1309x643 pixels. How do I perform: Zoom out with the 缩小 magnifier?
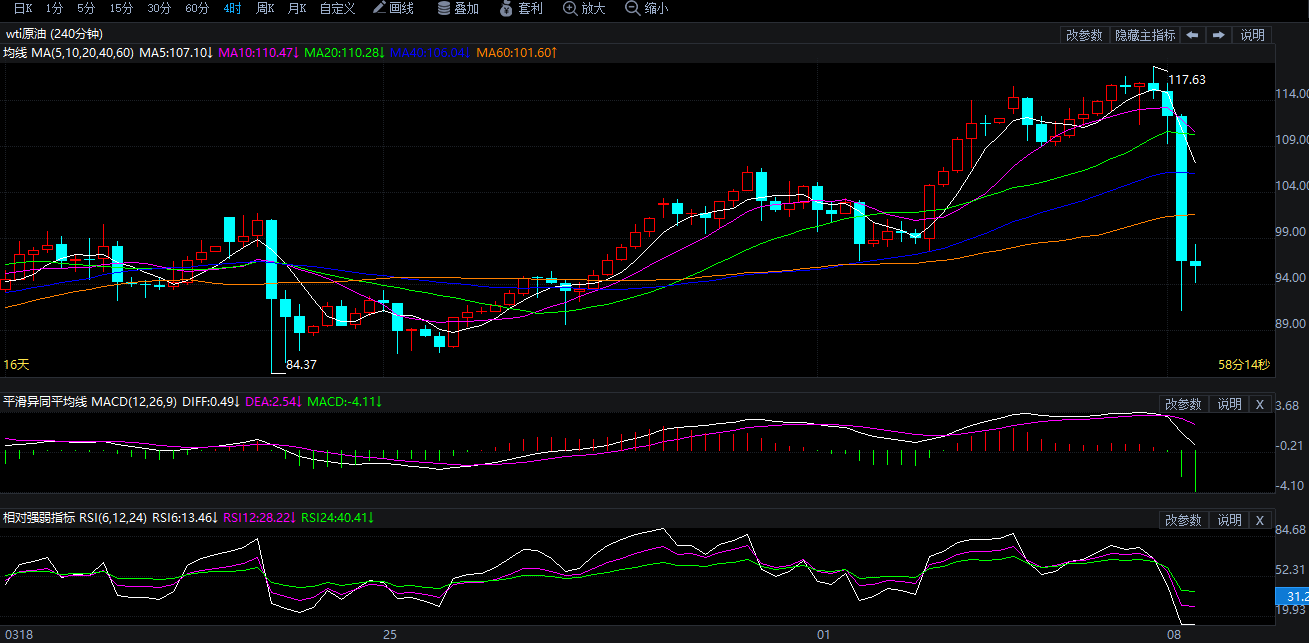pyautogui.click(x=646, y=8)
